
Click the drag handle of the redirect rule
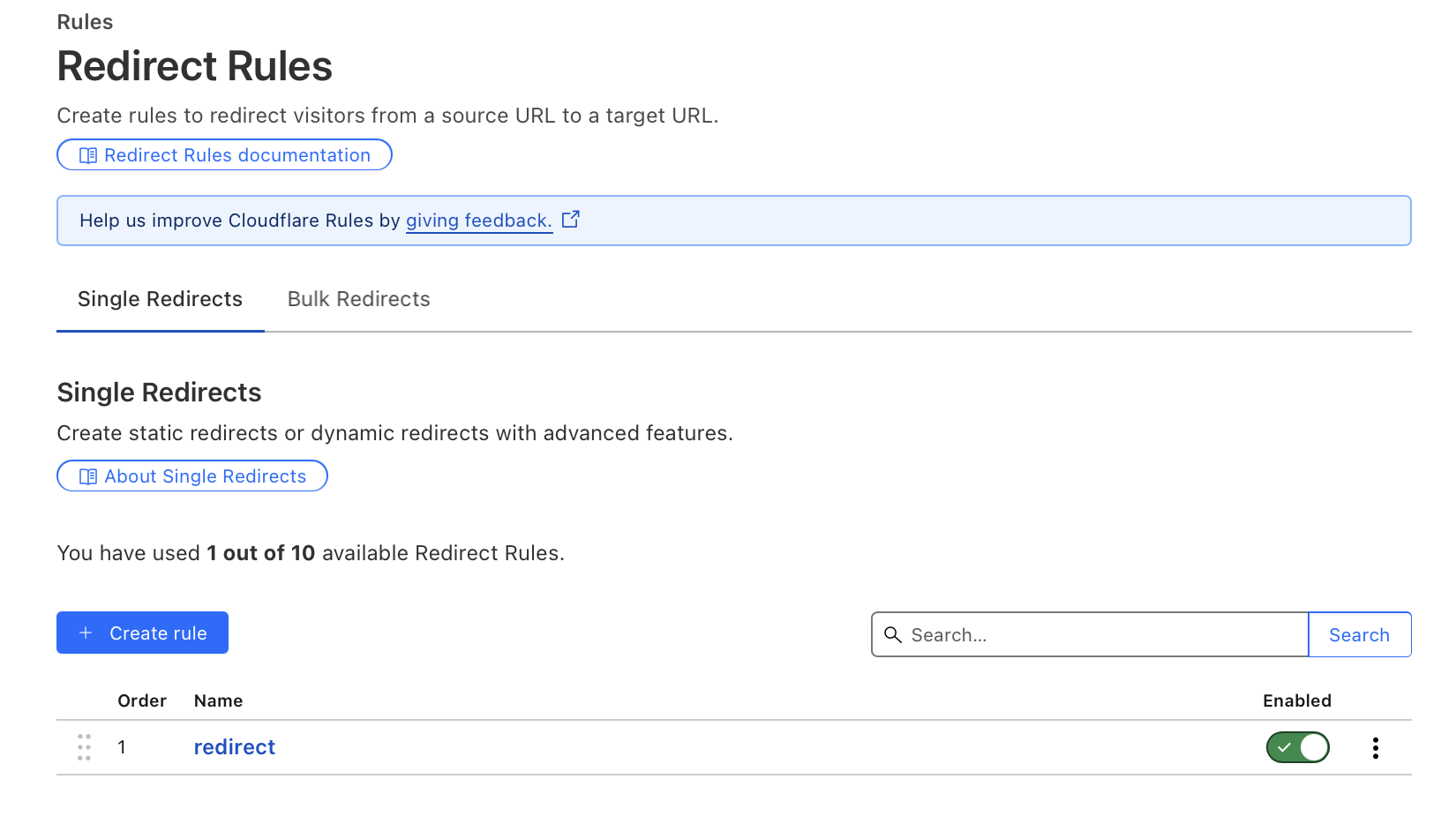[84, 747]
